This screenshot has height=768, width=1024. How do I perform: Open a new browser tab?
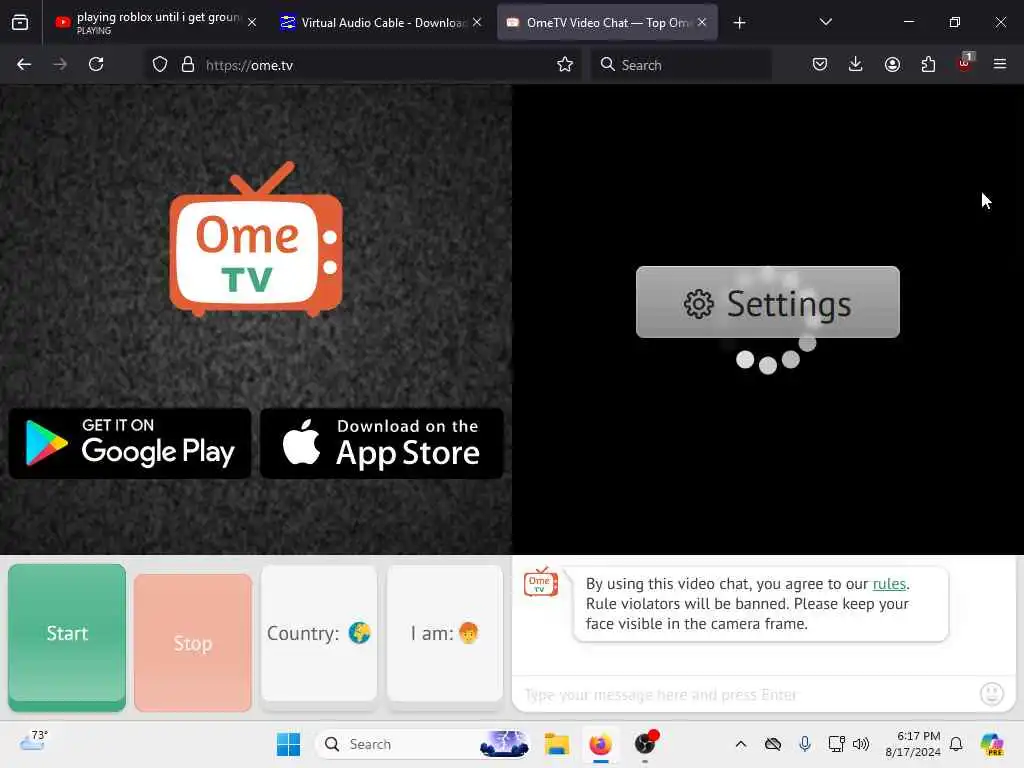click(x=739, y=23)
